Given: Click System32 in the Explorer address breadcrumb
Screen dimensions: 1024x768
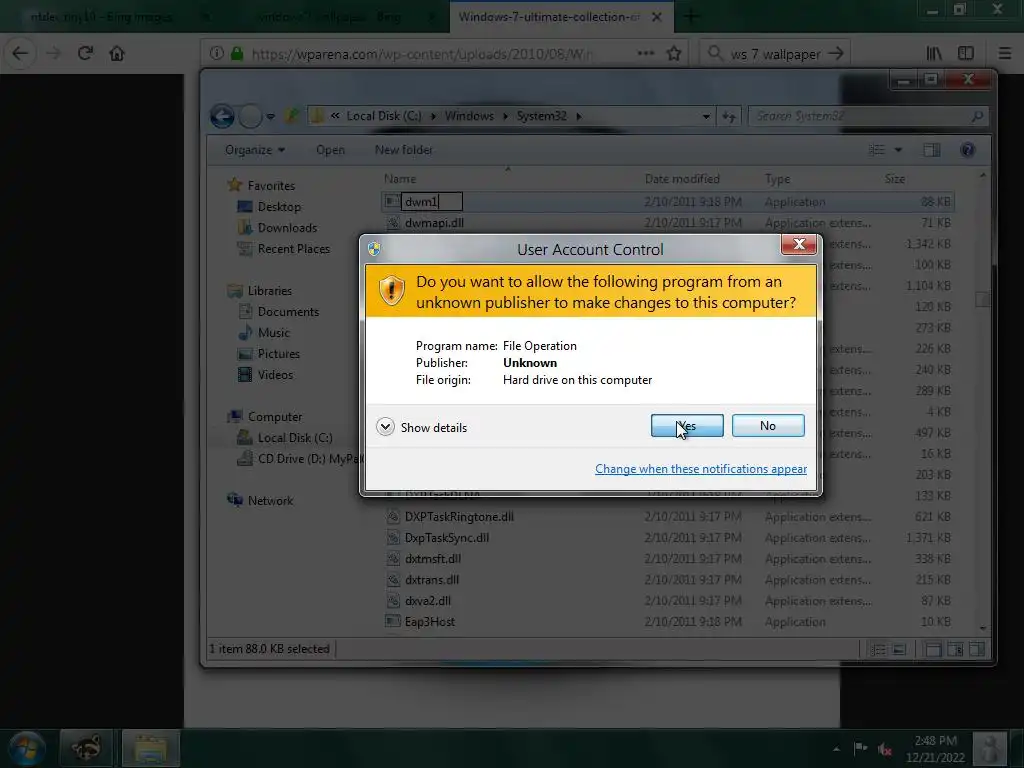Looking at the screenshot, I should (x=541, y=116).
